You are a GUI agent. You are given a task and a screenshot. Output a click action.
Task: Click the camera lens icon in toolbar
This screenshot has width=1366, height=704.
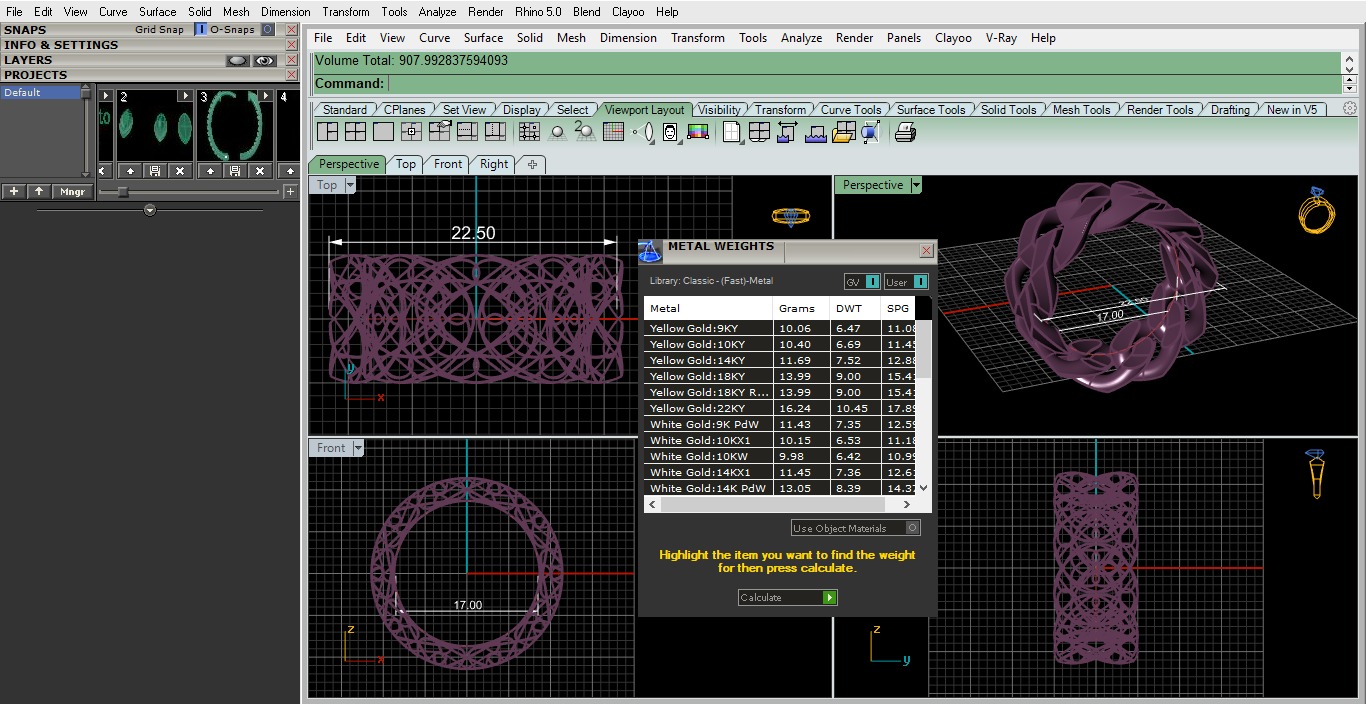[x=645, y=131]
